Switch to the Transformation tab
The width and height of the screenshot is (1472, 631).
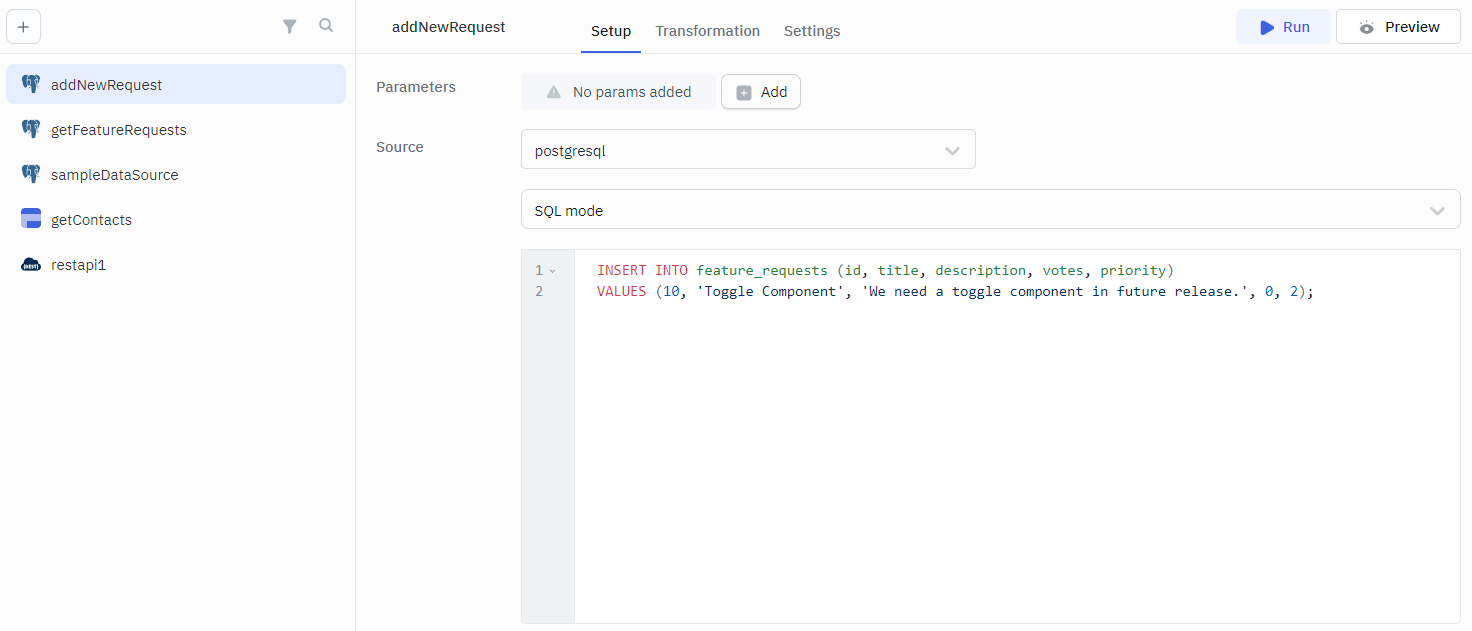tap(707, 31)
